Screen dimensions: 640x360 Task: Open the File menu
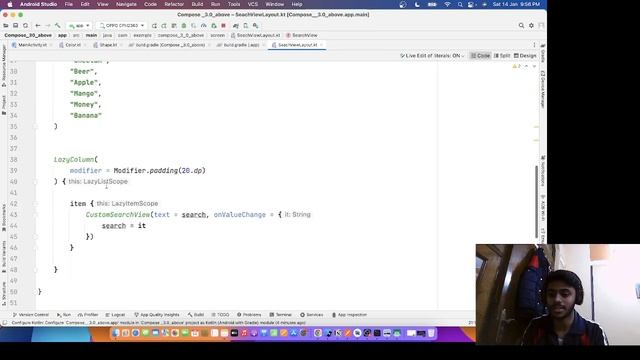point(69,4)
